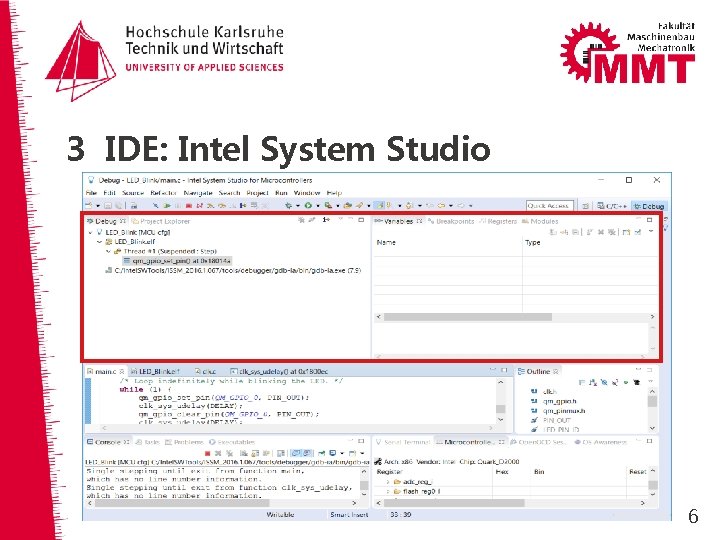Viewport: 720px width, 540px height.
Task: Click the Quick Access search field
Action: coord(550,206)
